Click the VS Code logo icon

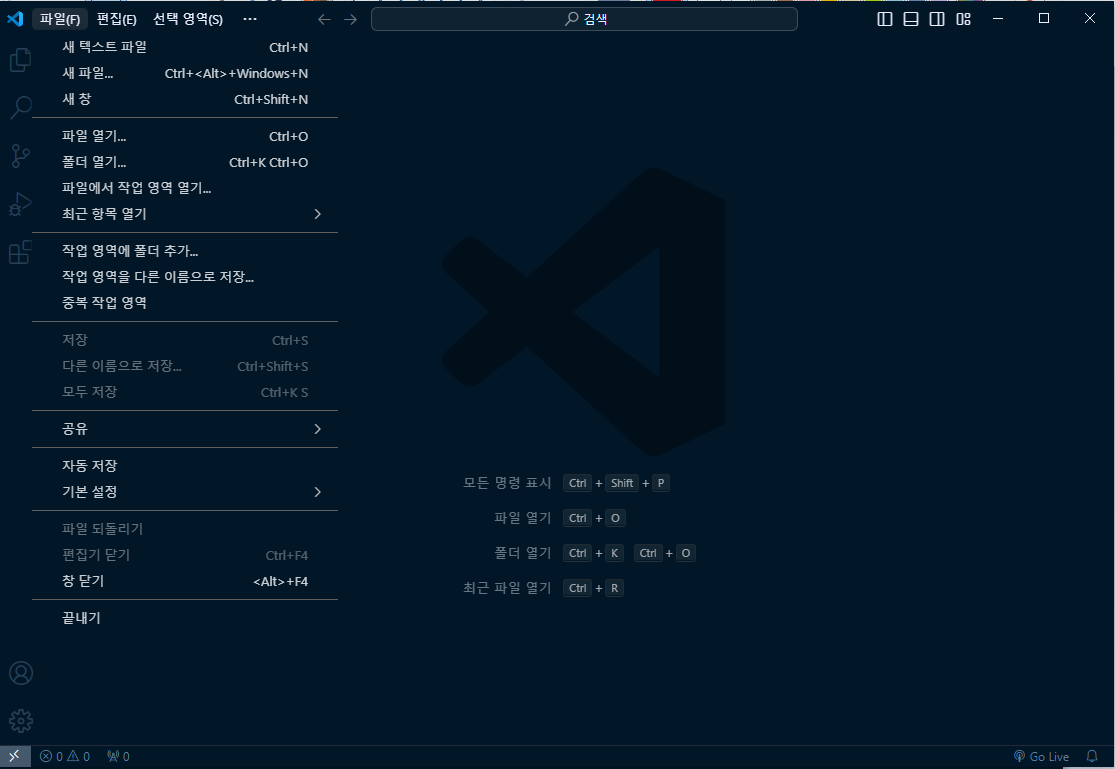point(15,19)
